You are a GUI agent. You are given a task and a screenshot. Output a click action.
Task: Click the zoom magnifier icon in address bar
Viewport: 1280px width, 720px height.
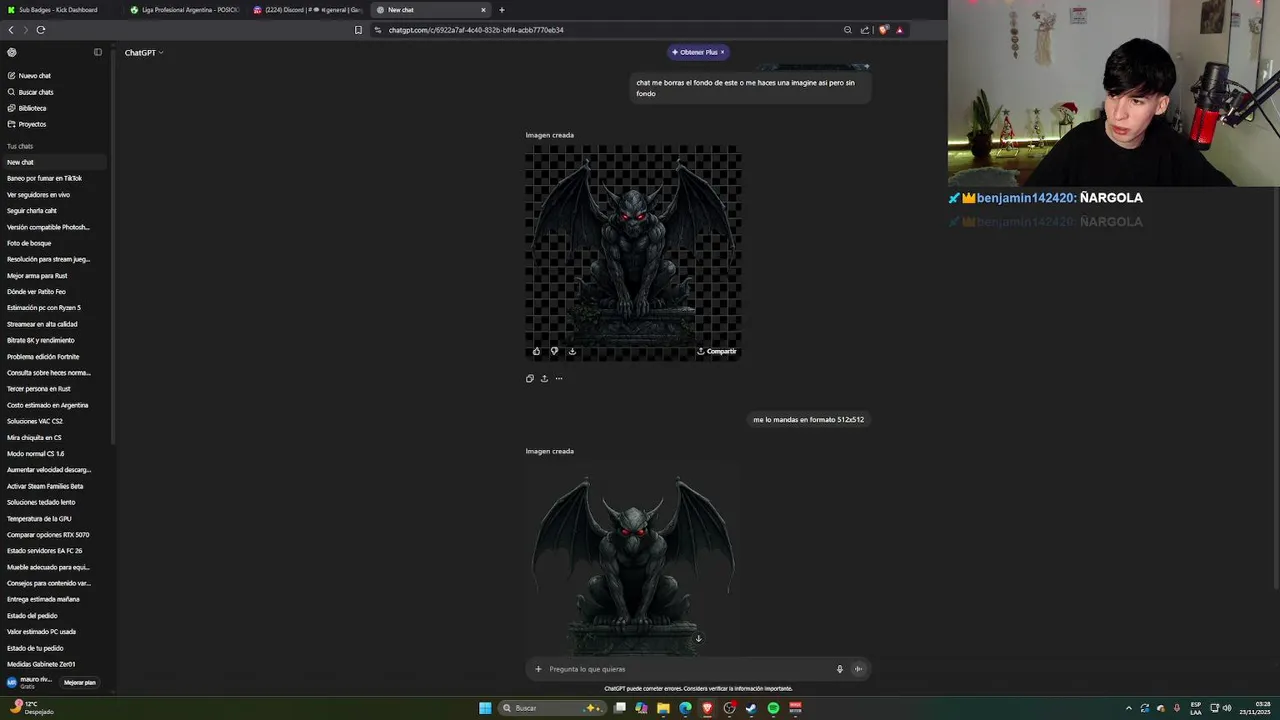tap(848, 30)
